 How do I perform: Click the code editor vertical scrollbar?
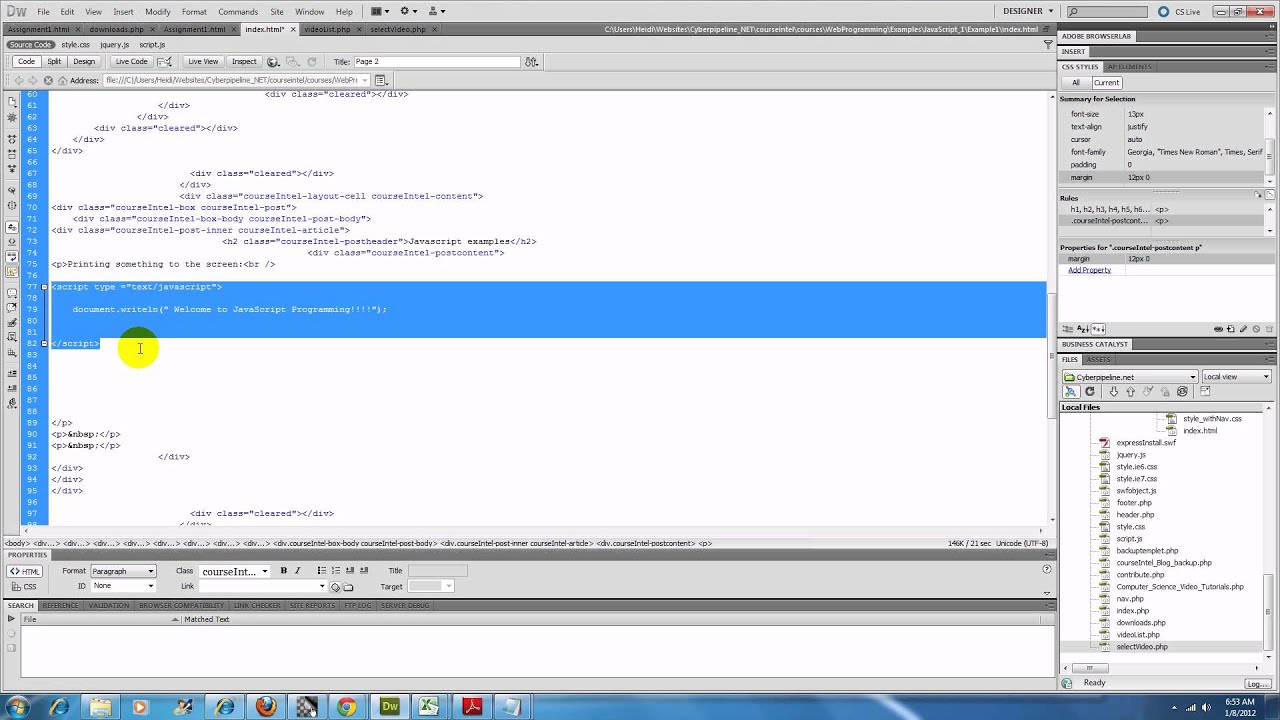pyautogui.click(x=1051, y=310)
